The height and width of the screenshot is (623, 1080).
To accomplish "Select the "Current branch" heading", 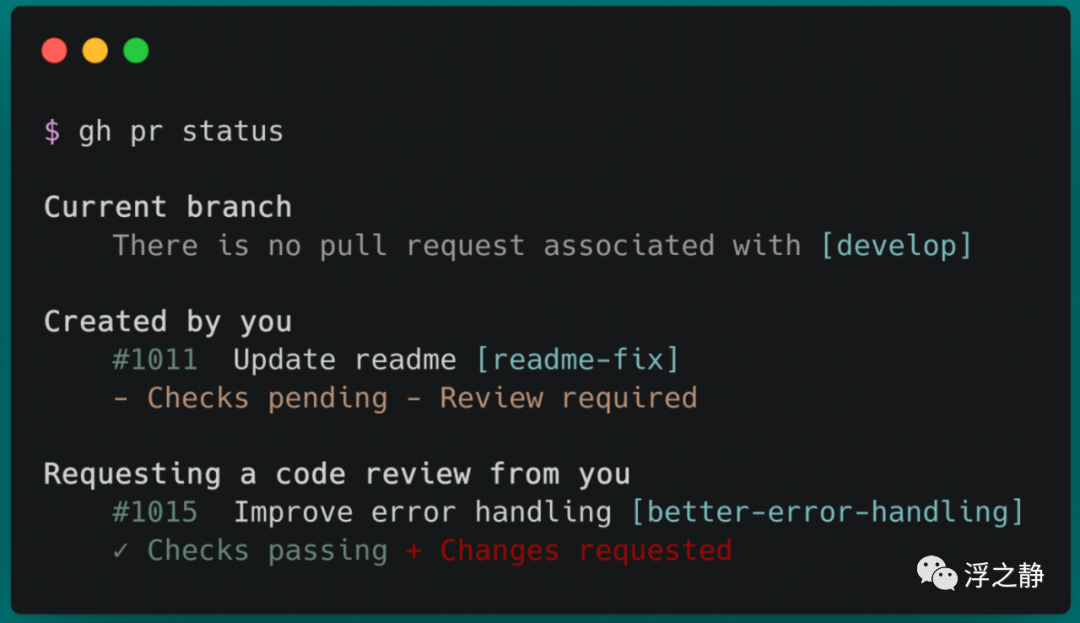I will pos(168,207).
